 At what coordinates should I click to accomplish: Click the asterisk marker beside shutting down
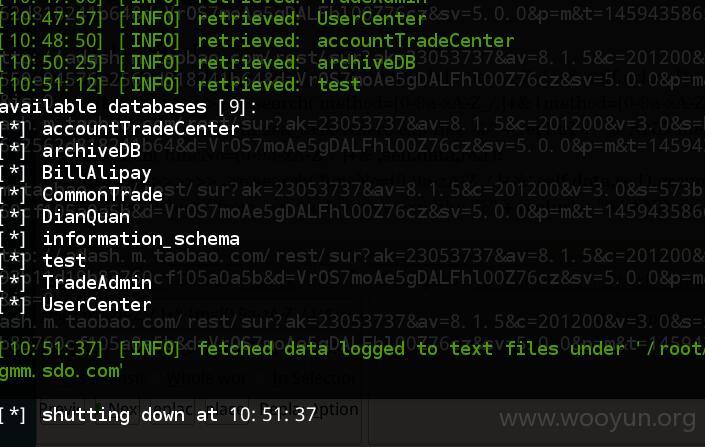pos(14,415)
